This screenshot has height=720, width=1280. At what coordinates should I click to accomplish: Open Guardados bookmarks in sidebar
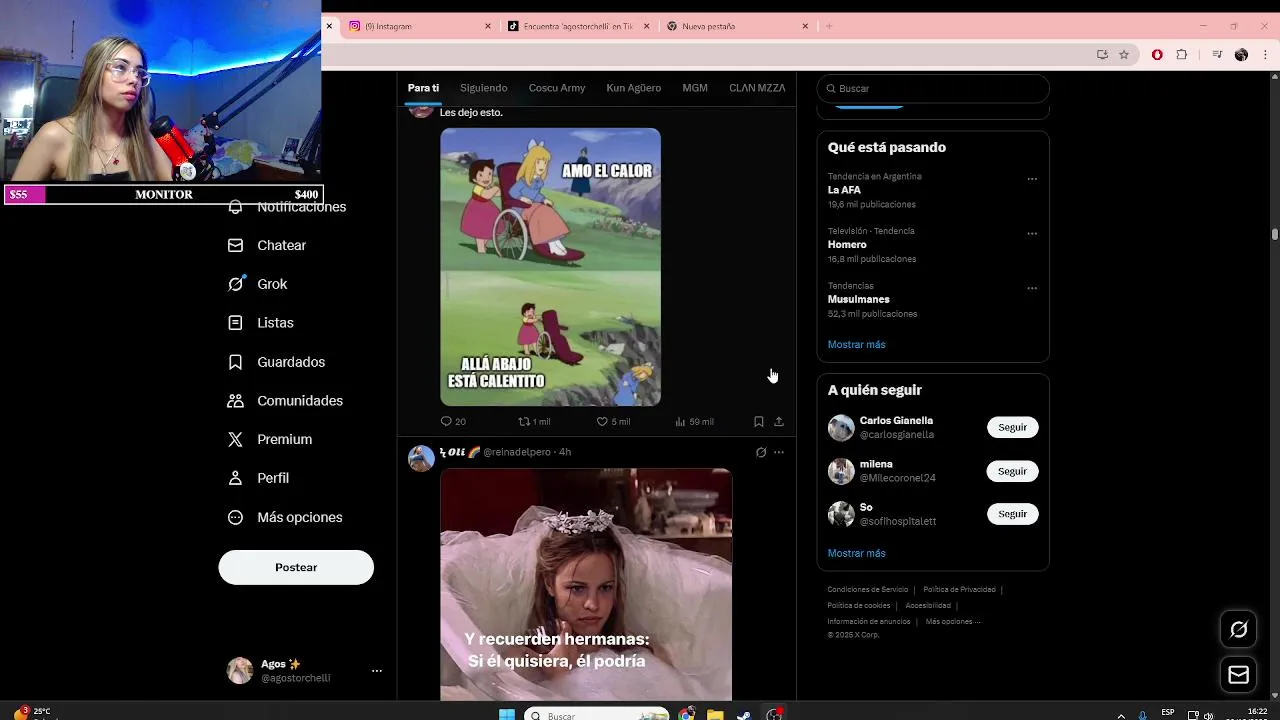(276, 362)
